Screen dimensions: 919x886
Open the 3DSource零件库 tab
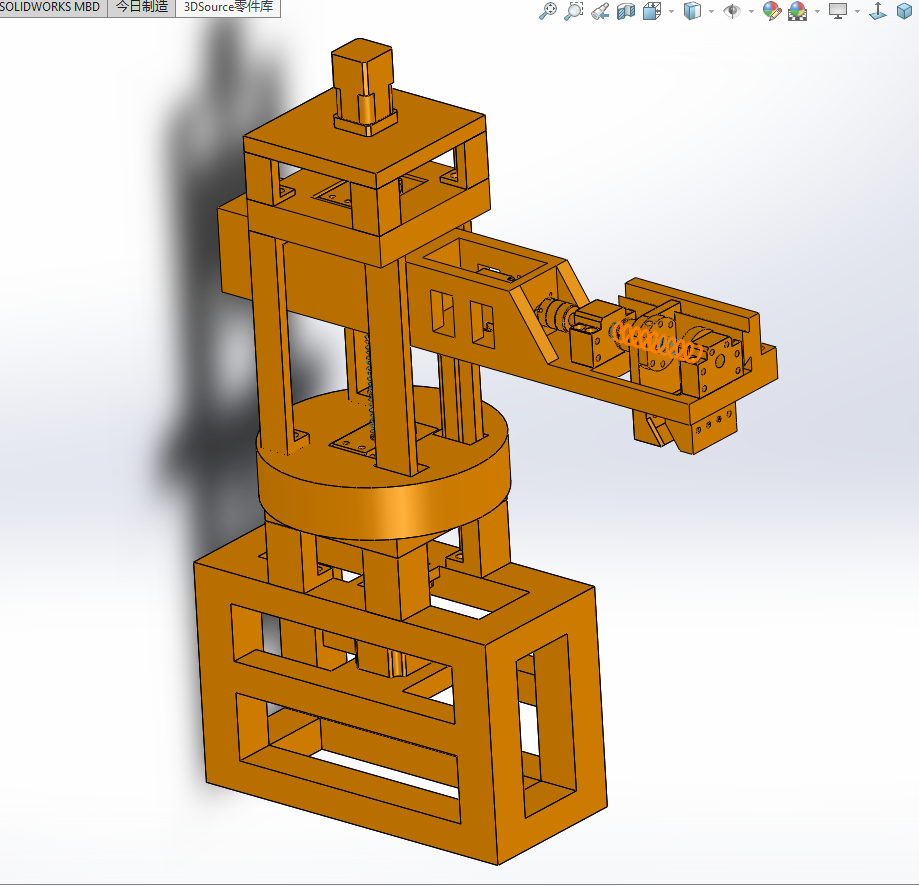[x=228, y=7]
